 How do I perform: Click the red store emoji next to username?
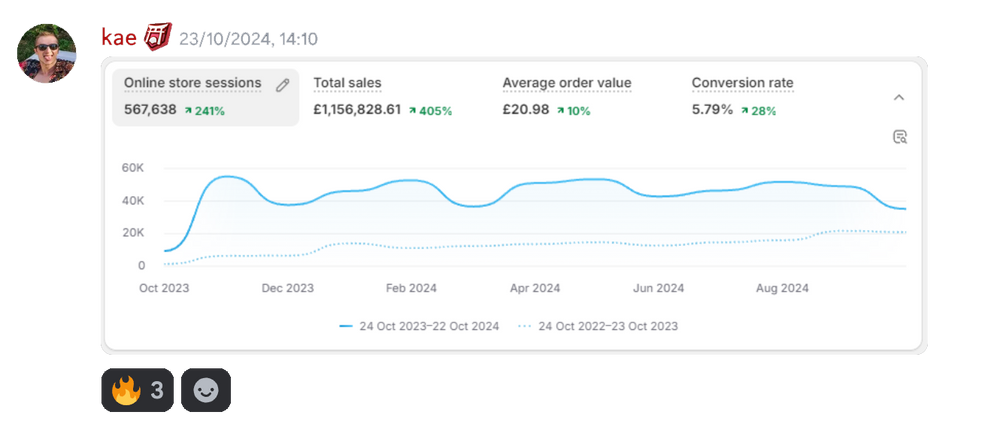coord(157,37)
